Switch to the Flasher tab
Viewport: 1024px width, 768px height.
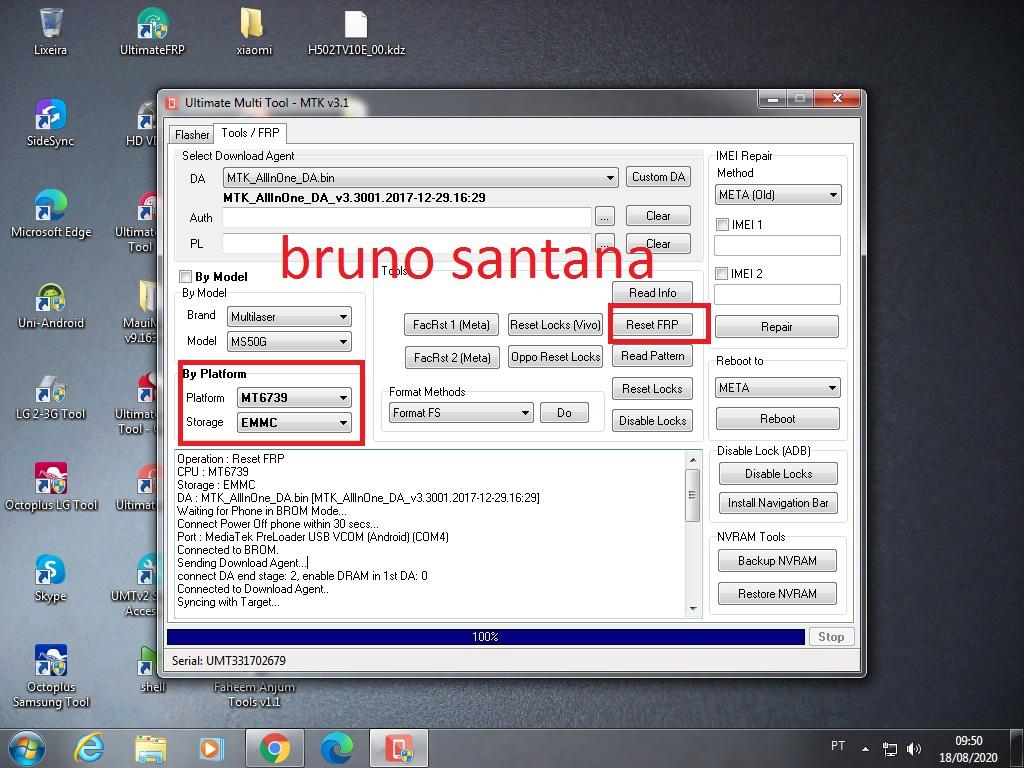coord(192,135)
